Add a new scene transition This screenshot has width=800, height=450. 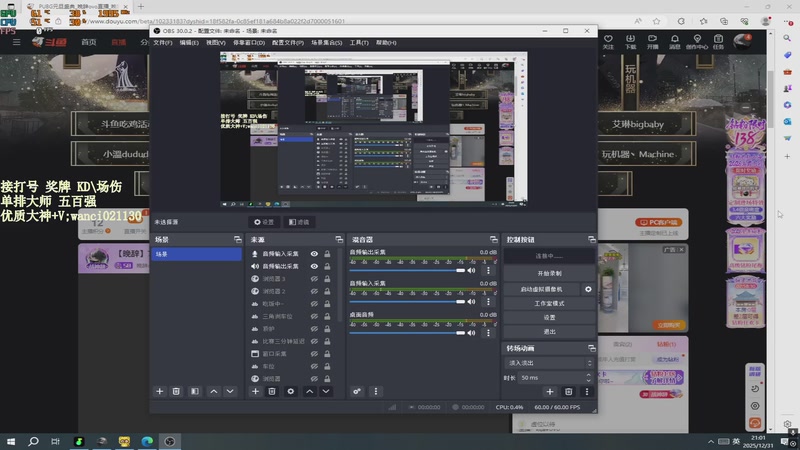549,391
